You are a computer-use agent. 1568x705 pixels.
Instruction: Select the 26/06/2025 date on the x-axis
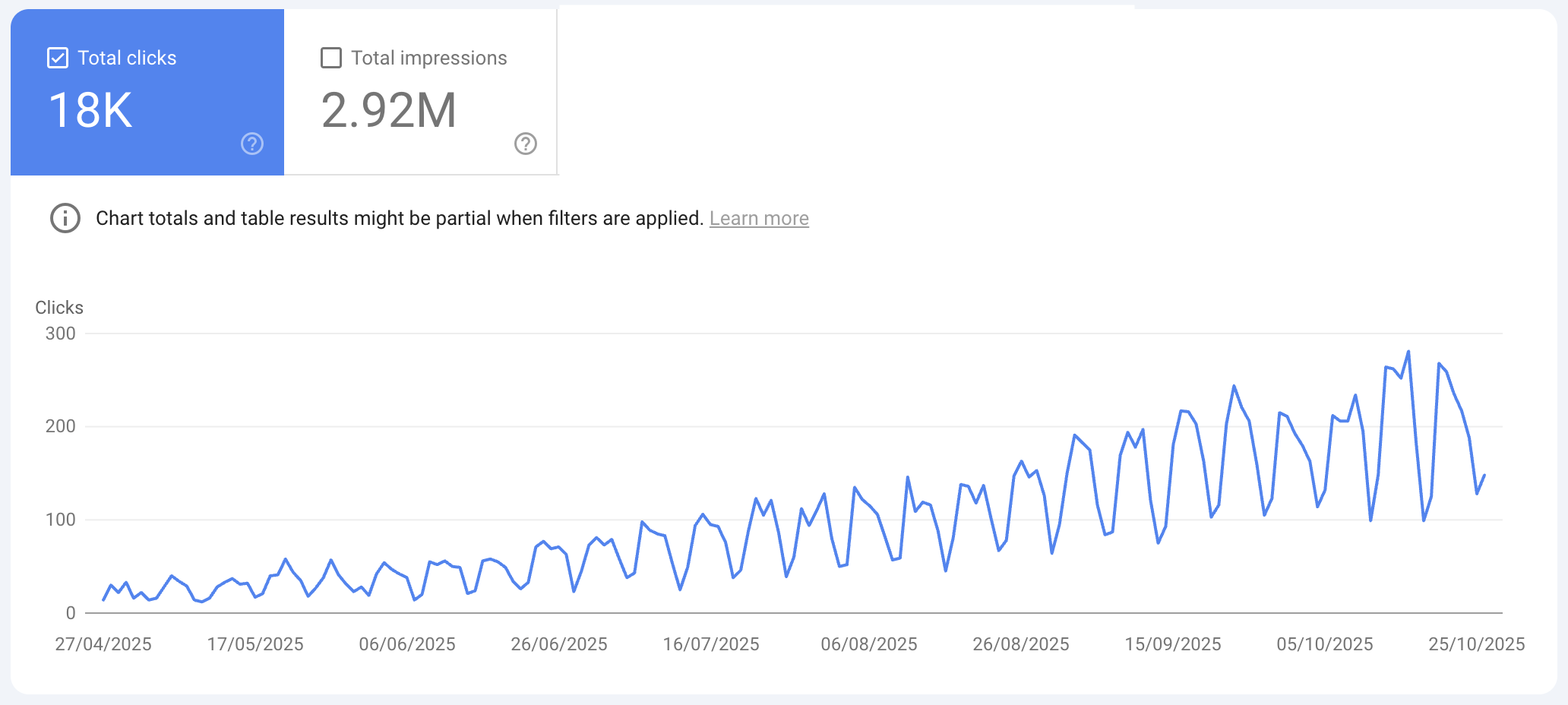coord(559,644)
